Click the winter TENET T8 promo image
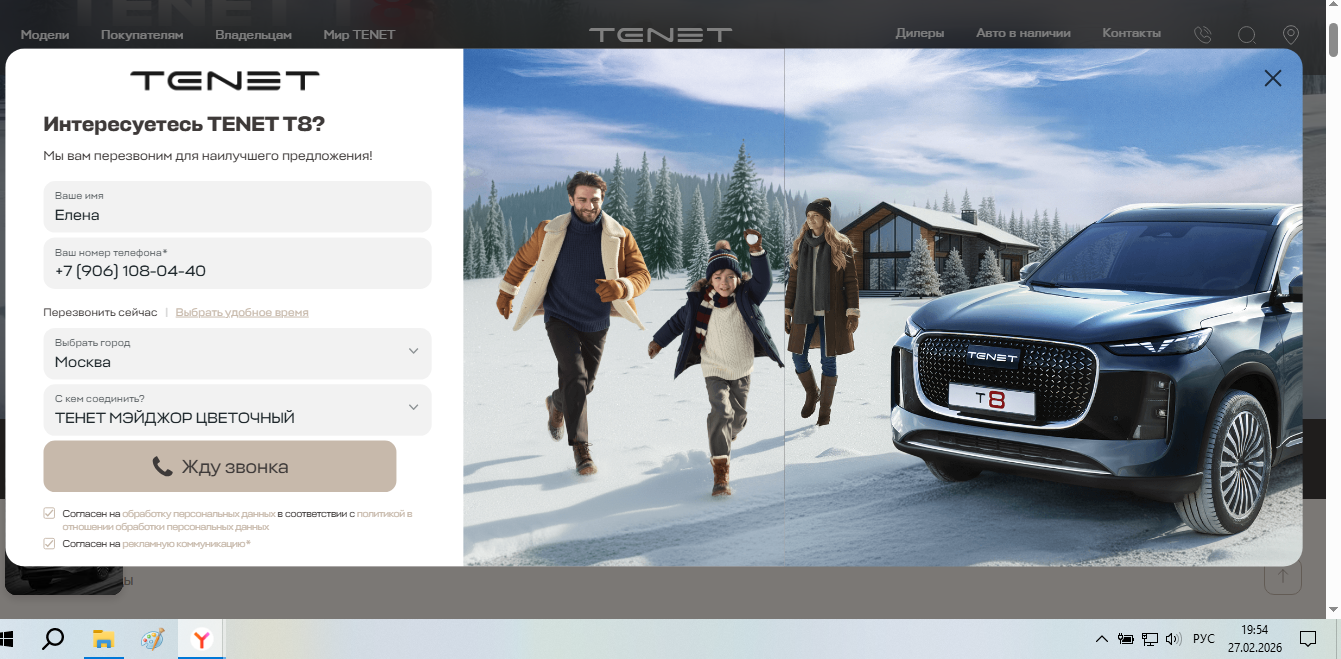 click(882, 307)
